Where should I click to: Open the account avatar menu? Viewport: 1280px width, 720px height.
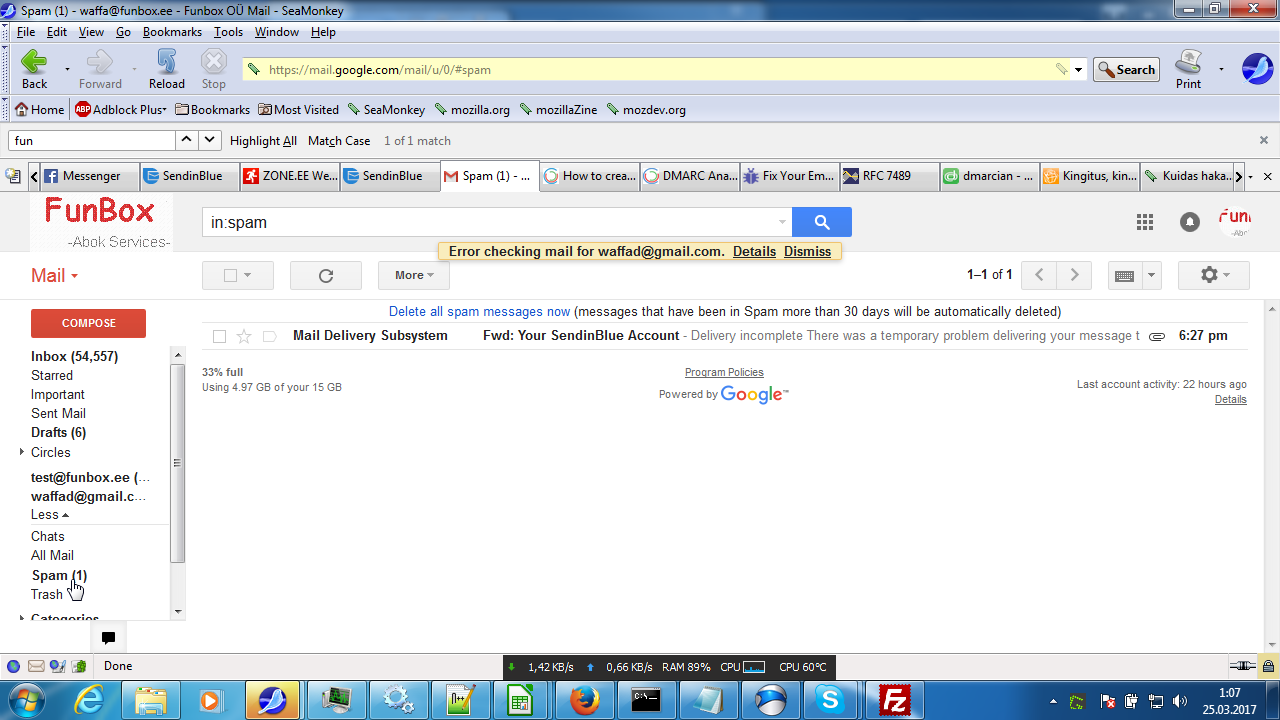(1235, 222)
